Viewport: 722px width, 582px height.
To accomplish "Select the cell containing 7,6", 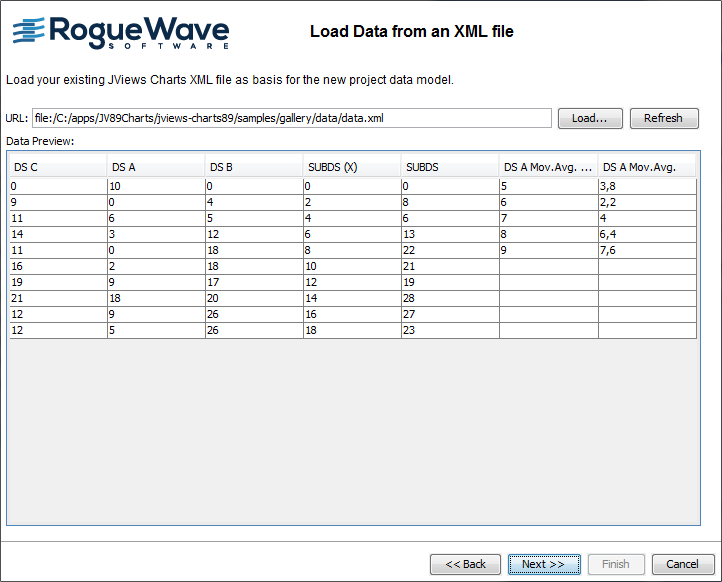I will [x=647, y=250].
